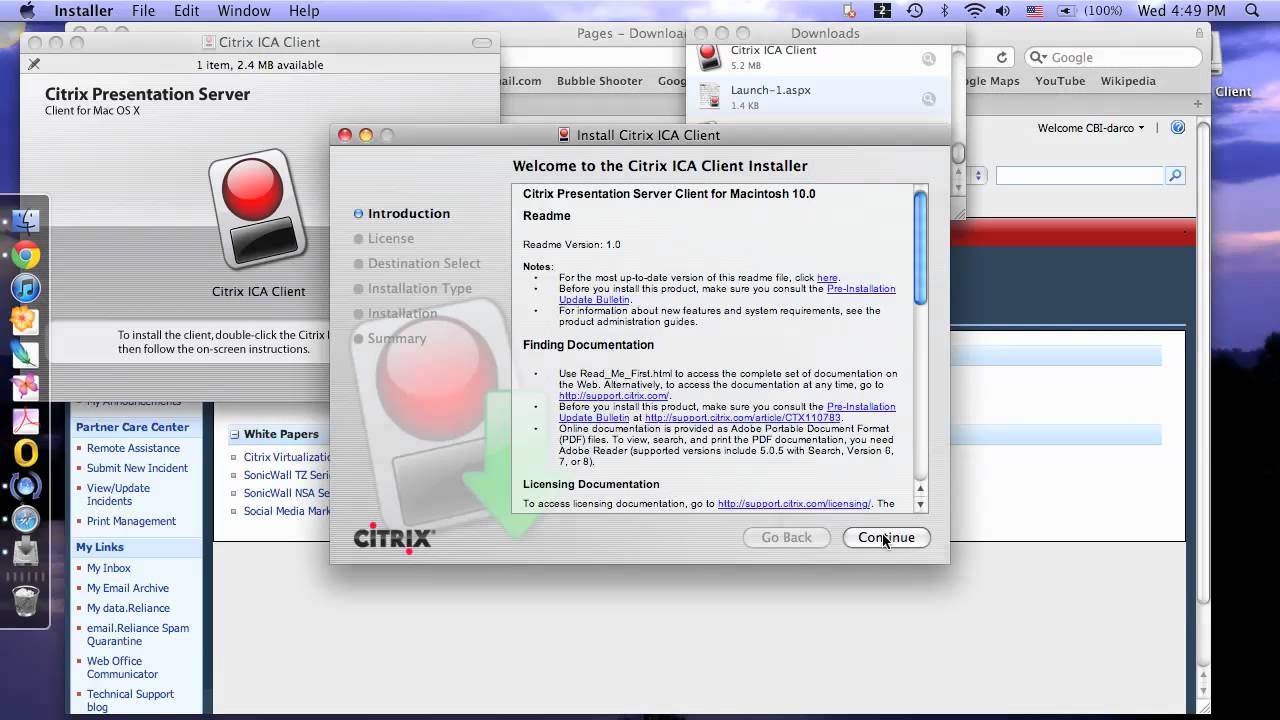Click the Bluetooth status icon
Screen dimensions: 1280x720
944,11
